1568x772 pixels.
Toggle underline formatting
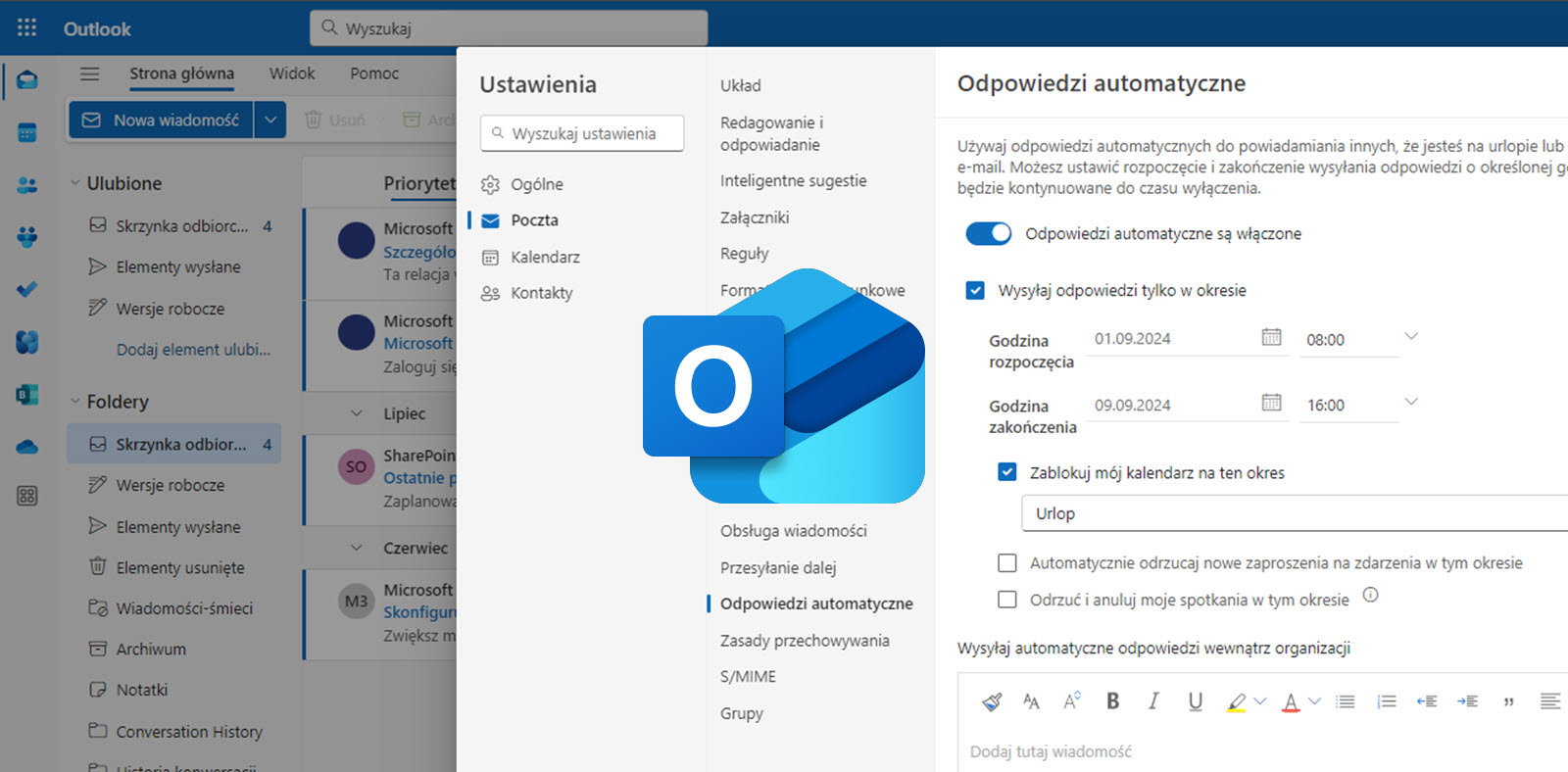(x=1195, y=701)
